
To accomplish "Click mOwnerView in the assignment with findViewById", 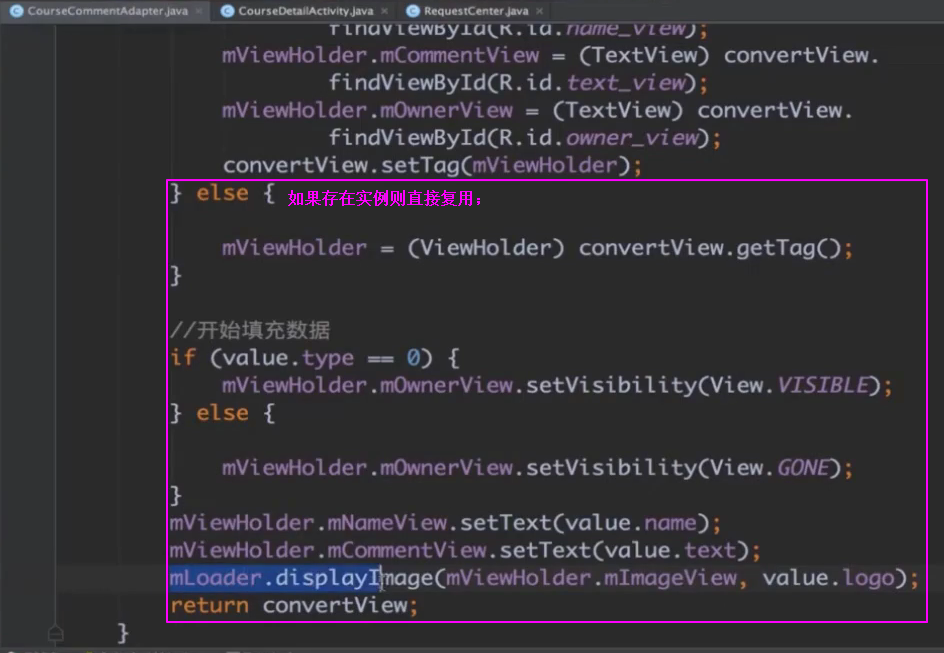I will click(446, 110).
